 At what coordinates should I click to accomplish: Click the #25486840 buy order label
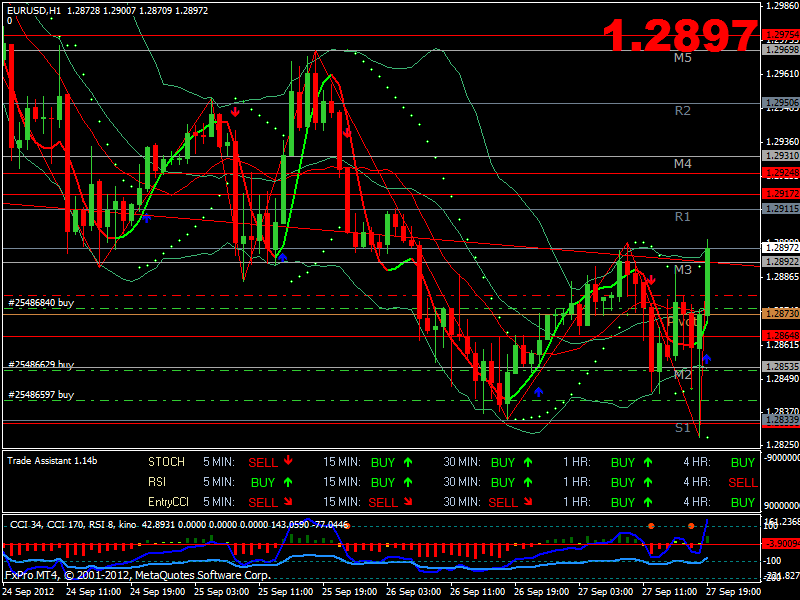41,303
